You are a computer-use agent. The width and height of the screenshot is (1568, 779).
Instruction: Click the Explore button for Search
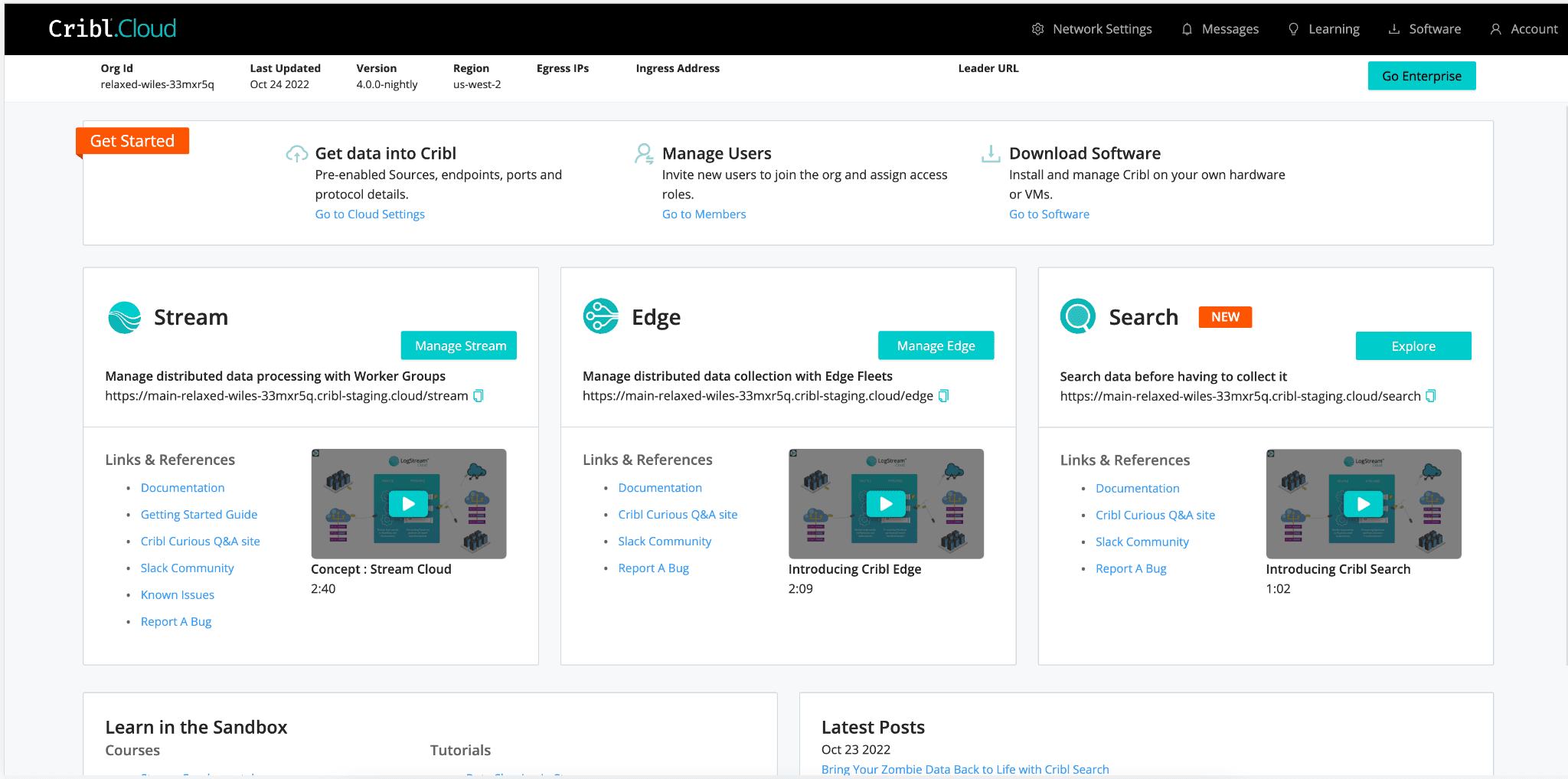[1413, 346]
